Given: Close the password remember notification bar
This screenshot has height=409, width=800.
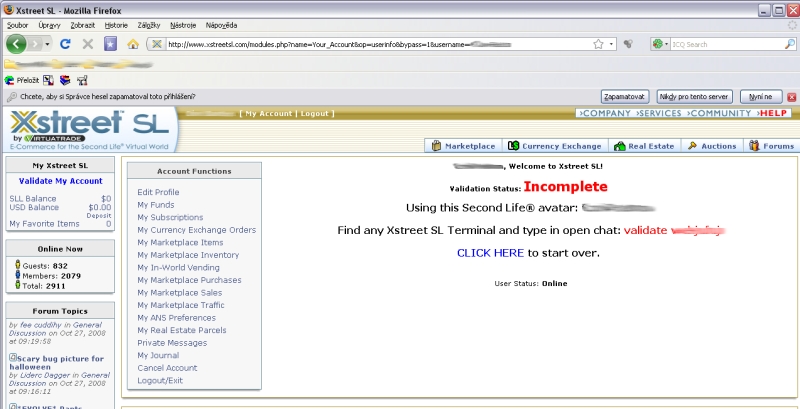Looking at the screenshot, I should point(791,96).
